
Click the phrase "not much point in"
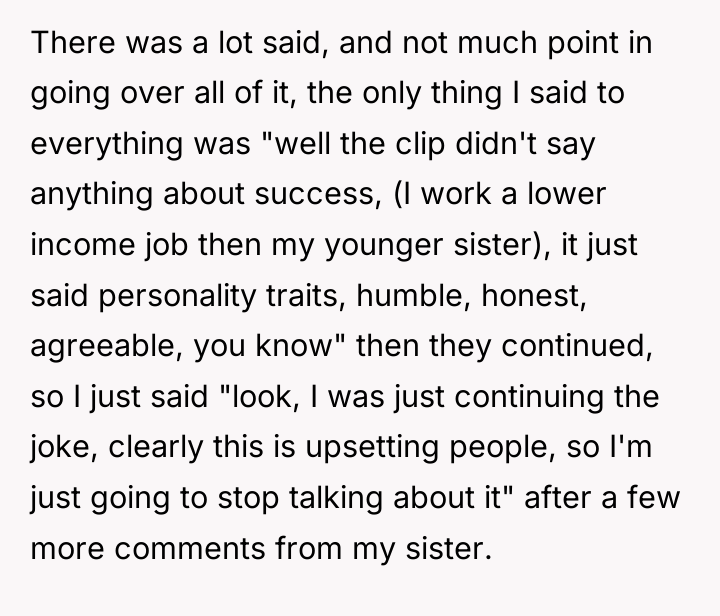tap(527, 42)
